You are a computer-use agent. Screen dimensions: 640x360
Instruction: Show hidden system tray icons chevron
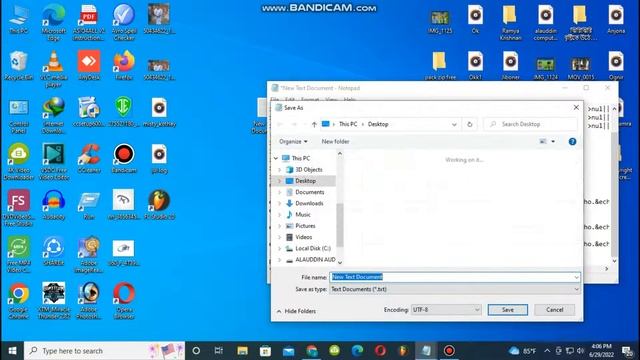547,351
